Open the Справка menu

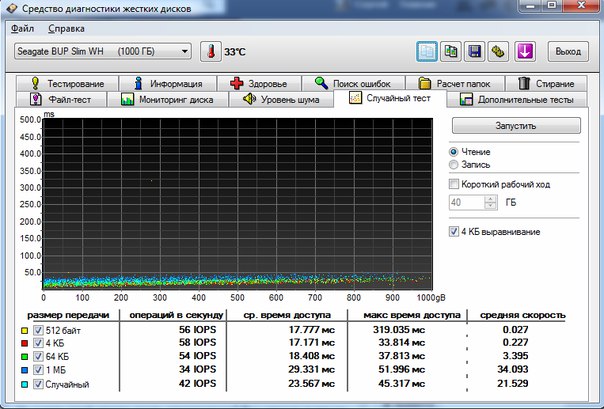66,30
